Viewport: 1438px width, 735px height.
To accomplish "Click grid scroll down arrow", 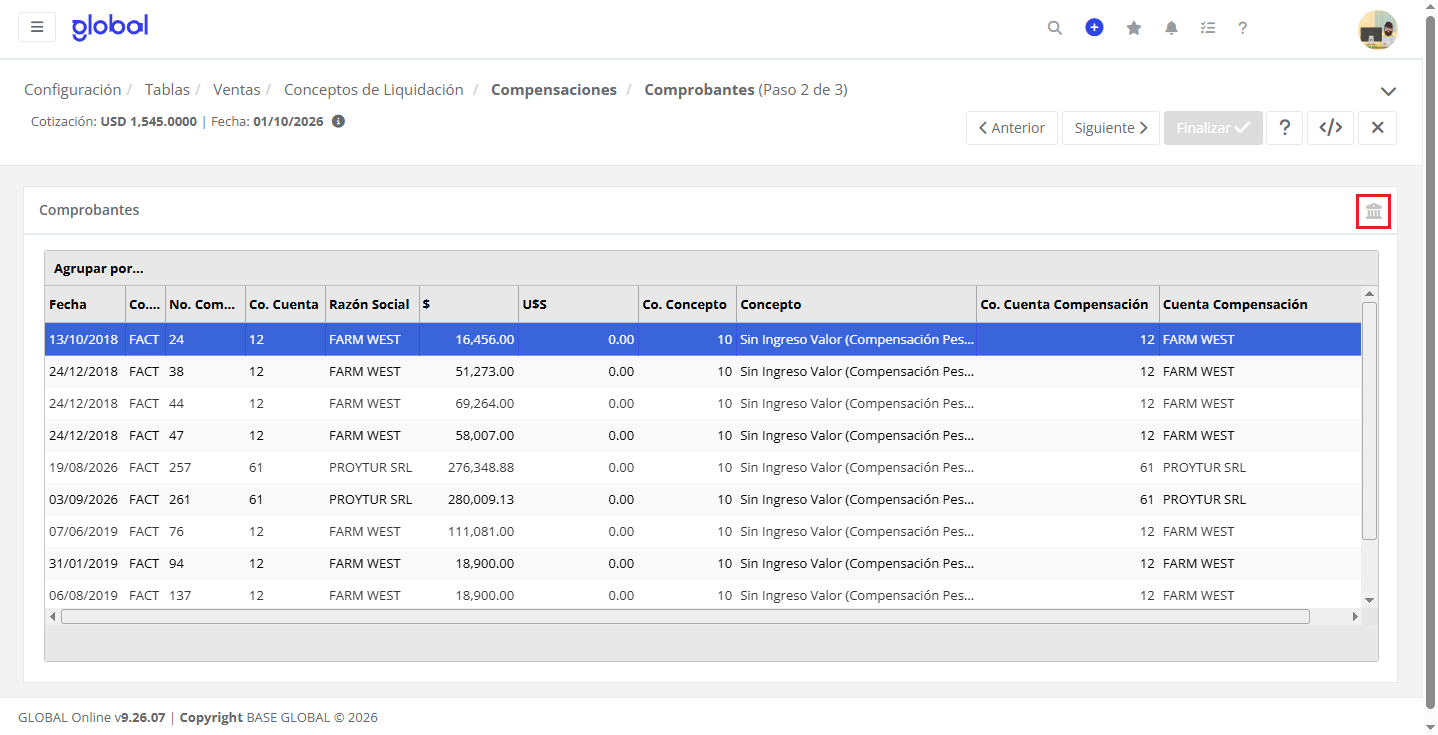I will coord(1370,600).
